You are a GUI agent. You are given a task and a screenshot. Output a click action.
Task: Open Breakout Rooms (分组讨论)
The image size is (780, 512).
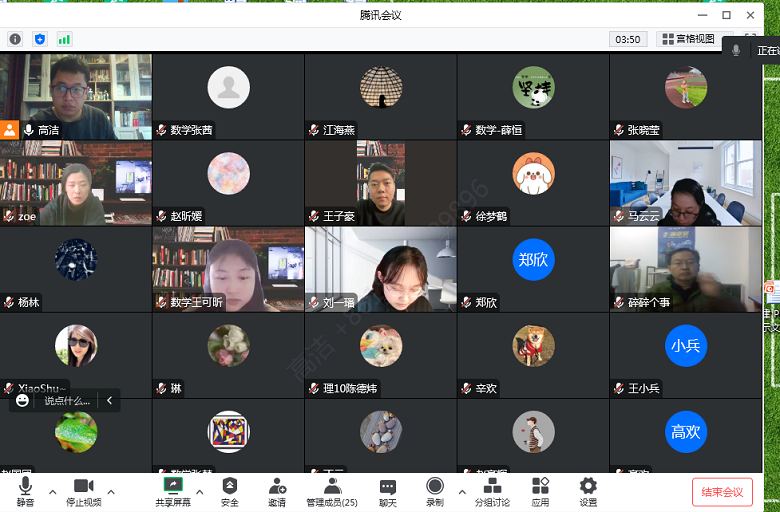492,491
